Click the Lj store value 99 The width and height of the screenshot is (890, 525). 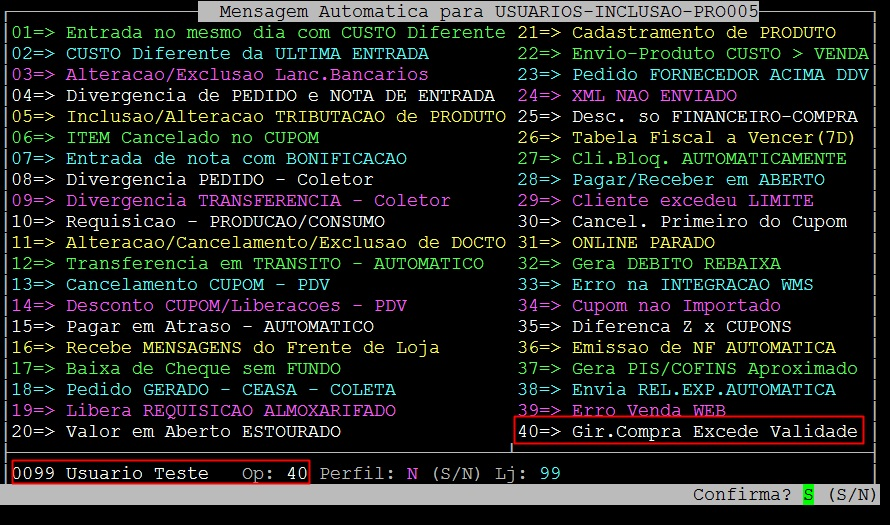pyautogui.click(x=550, y=473)
